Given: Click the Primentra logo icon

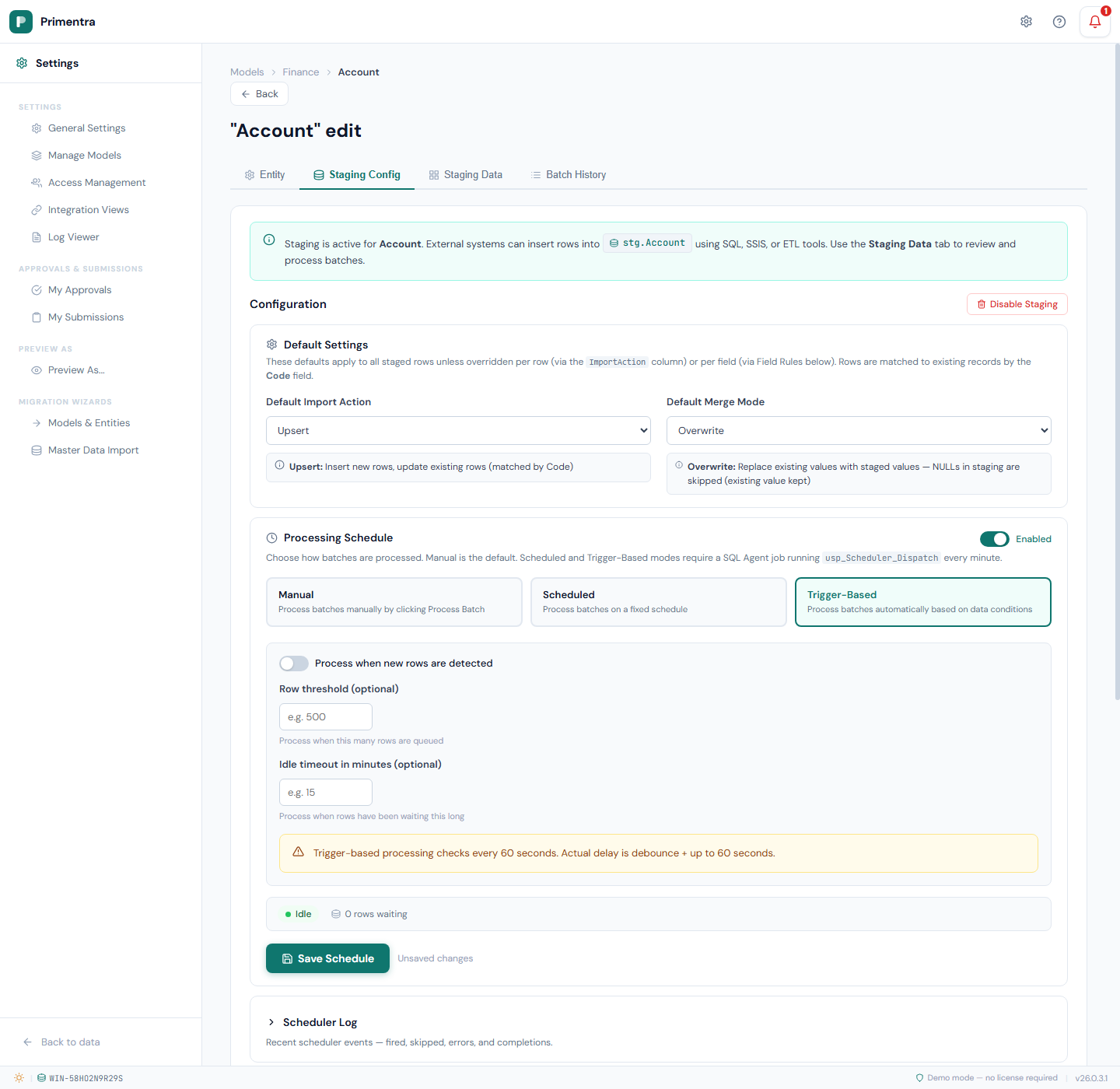Looking at the screenshot, I should coord(21,22).
